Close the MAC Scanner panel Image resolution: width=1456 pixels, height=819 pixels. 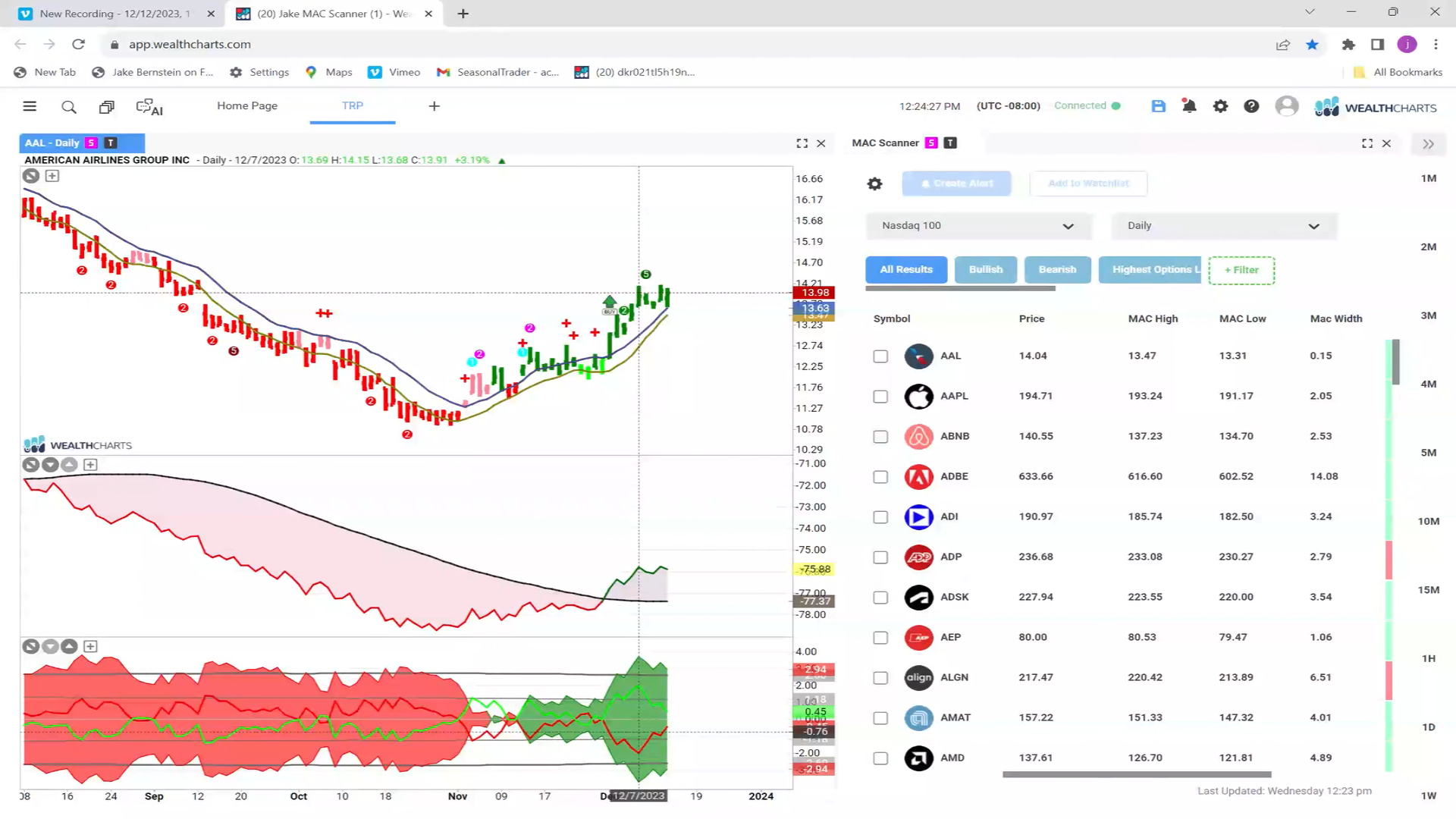[1386, 143]
